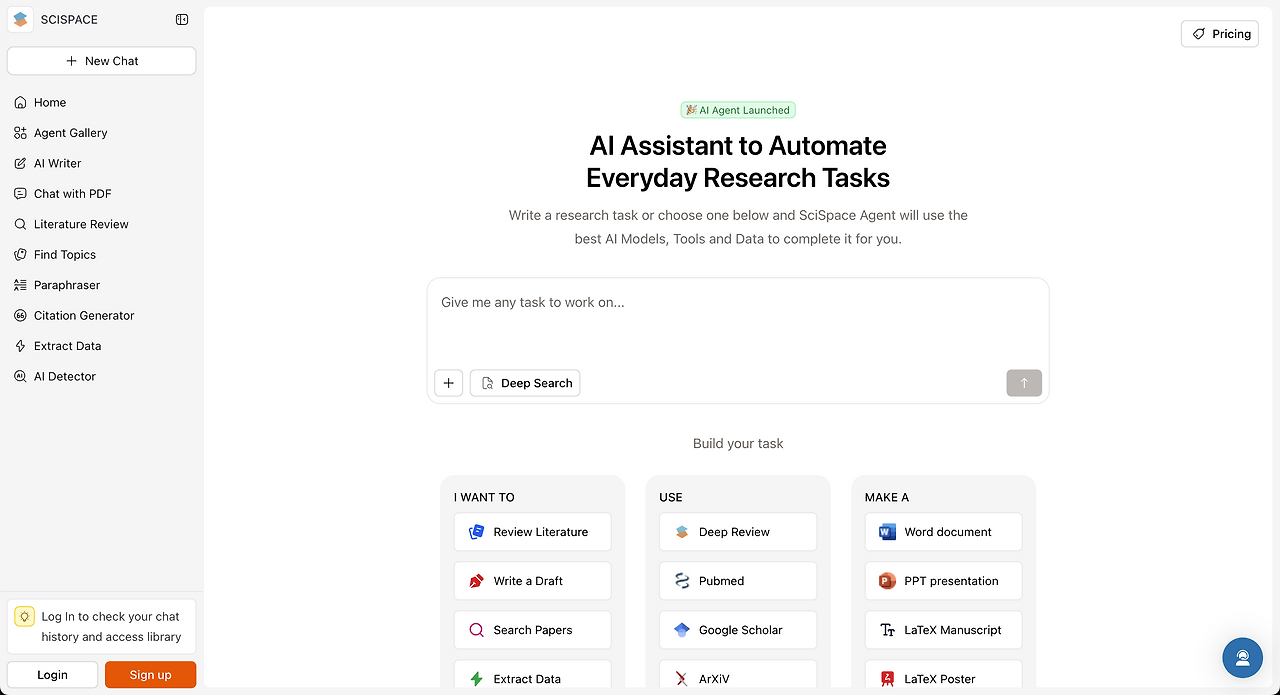
Task: Click the orange Sign up button
Action: point(150,675)
